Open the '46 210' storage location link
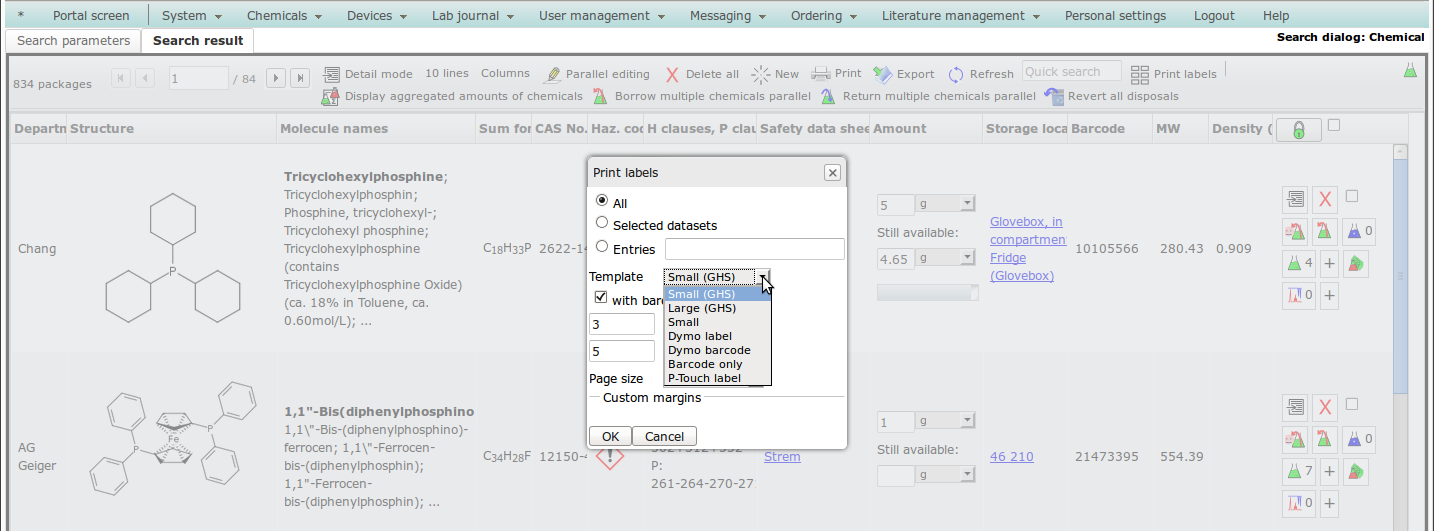Screen dimensions: 1434x531 click(x=1011, y=456)
